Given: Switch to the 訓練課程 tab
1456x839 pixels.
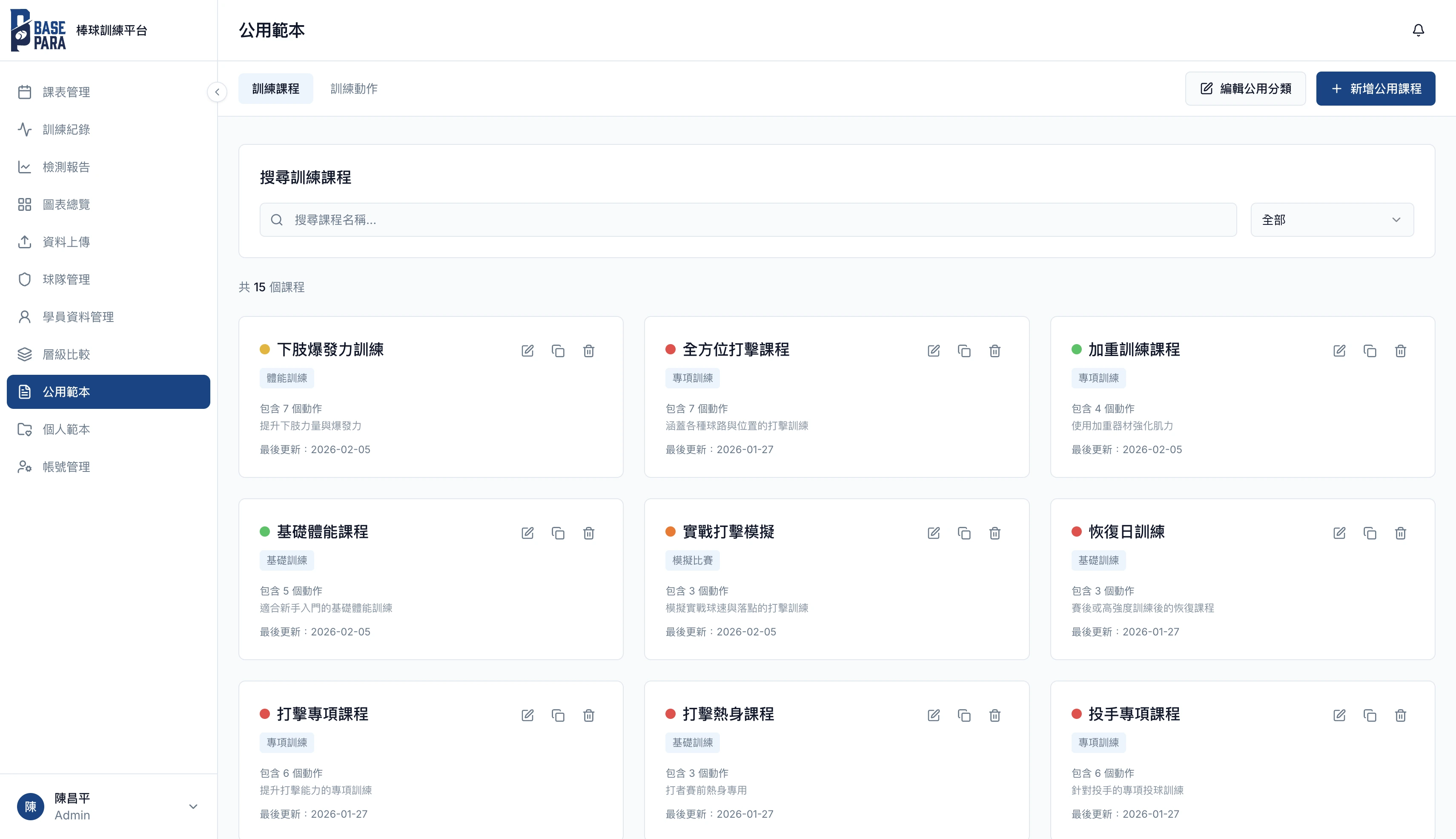Looking at the screenshot, I should [275, 89].
